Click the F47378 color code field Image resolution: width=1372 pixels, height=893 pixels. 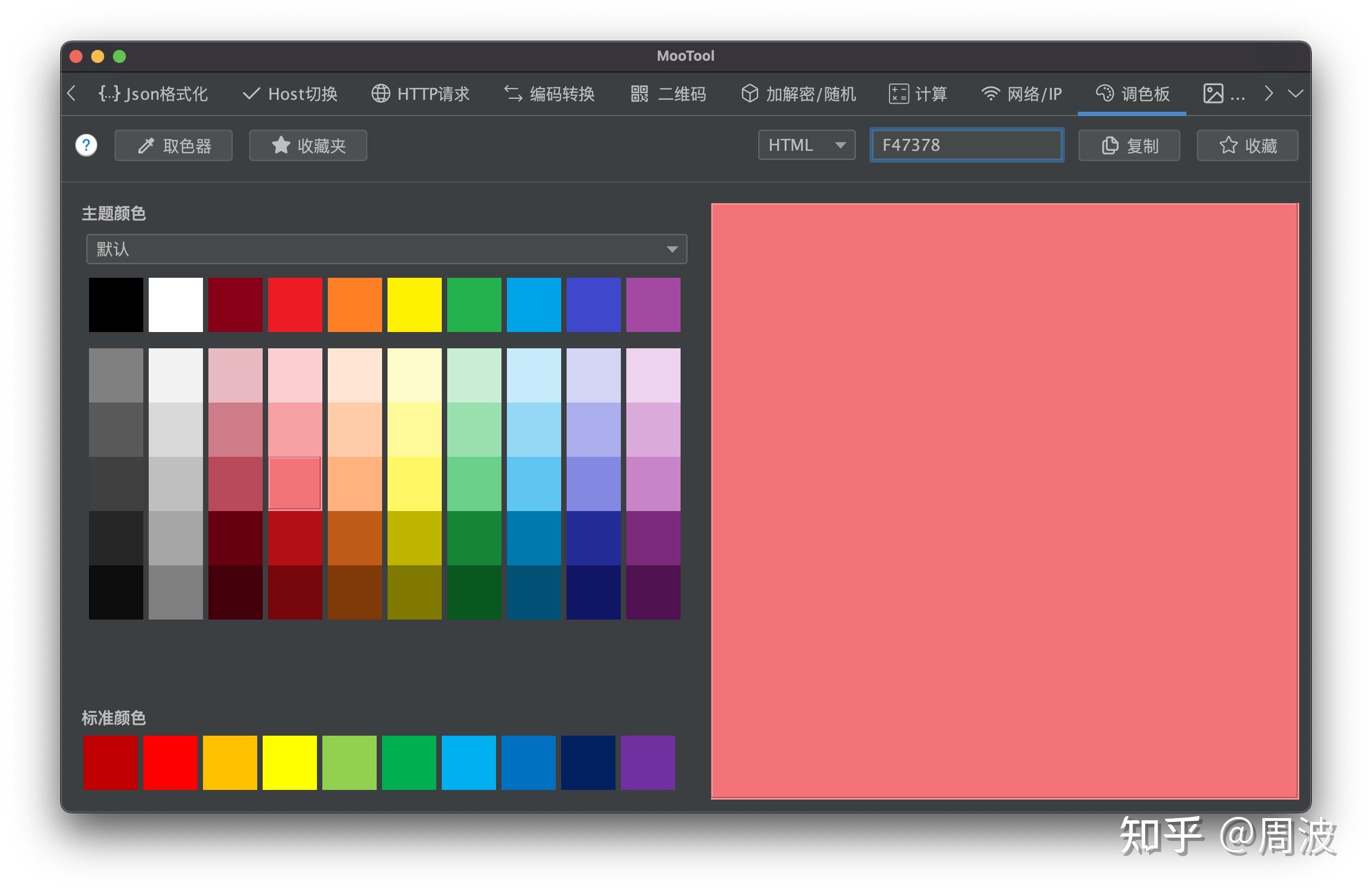(x=967, y=145)
